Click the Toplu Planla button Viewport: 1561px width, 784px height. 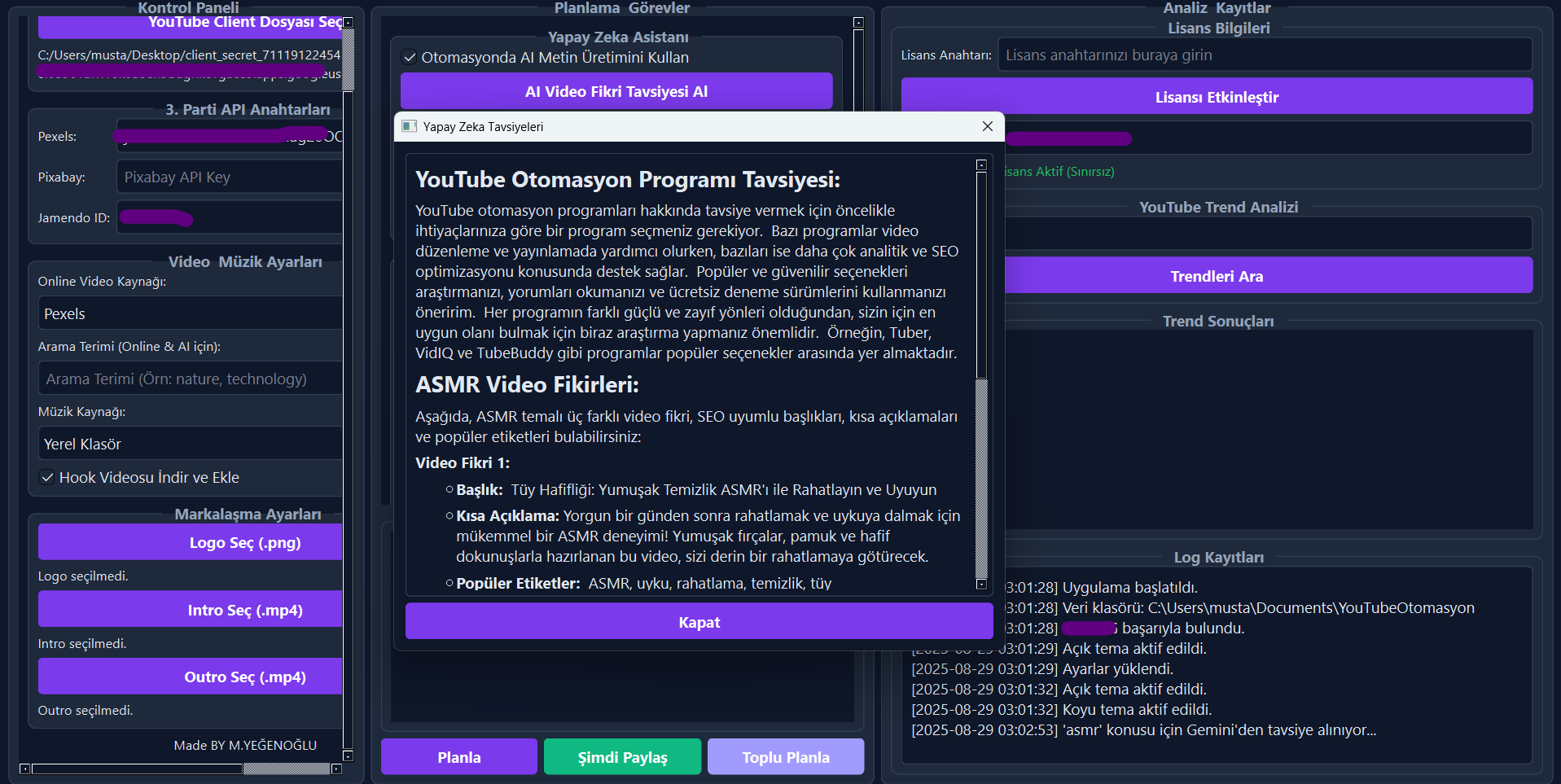pos(786,757)
